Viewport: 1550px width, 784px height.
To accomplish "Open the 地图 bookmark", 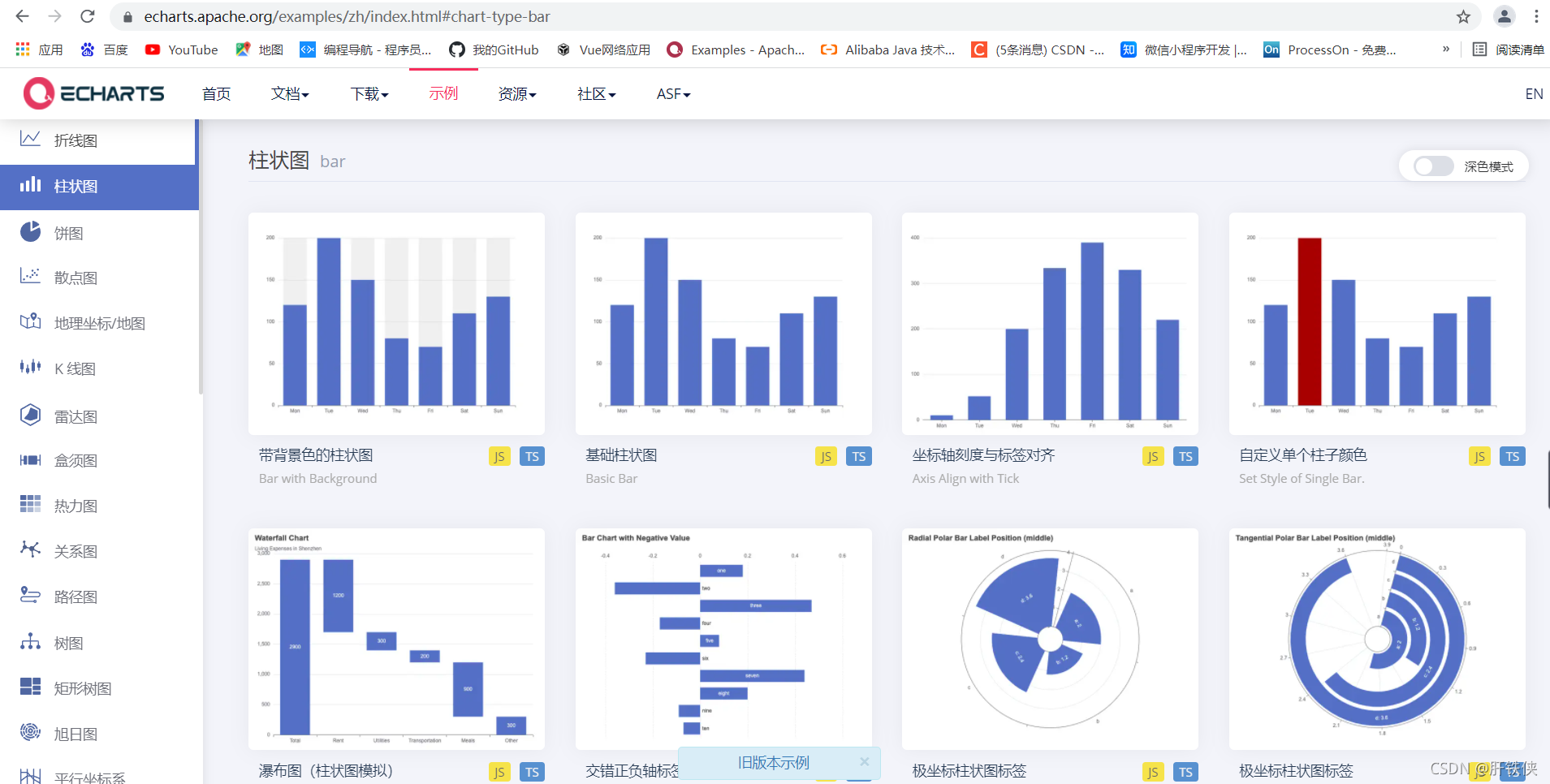I will tap(259, 50).
